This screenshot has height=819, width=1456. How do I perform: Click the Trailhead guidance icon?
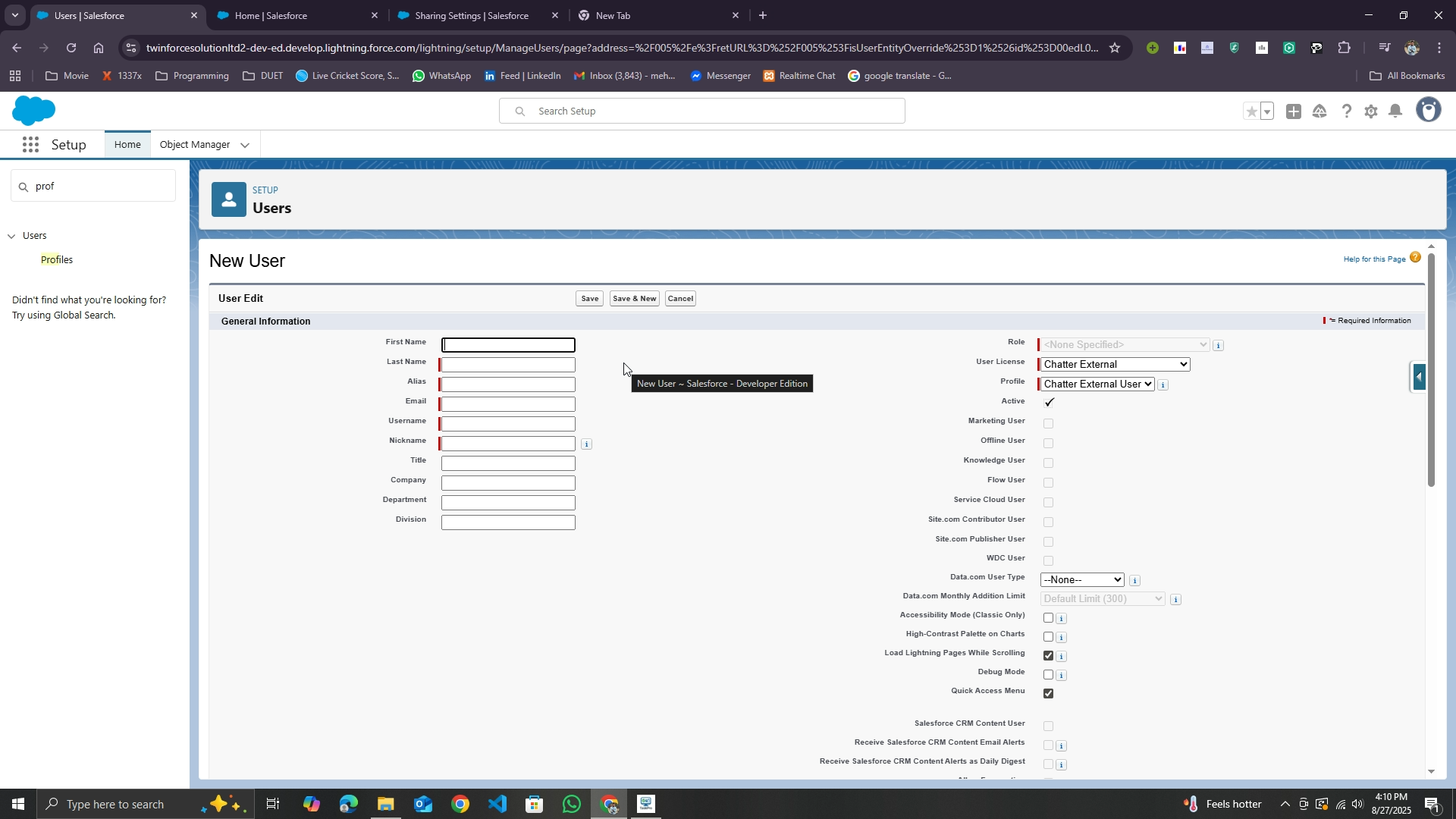[x=1319, y=111]
